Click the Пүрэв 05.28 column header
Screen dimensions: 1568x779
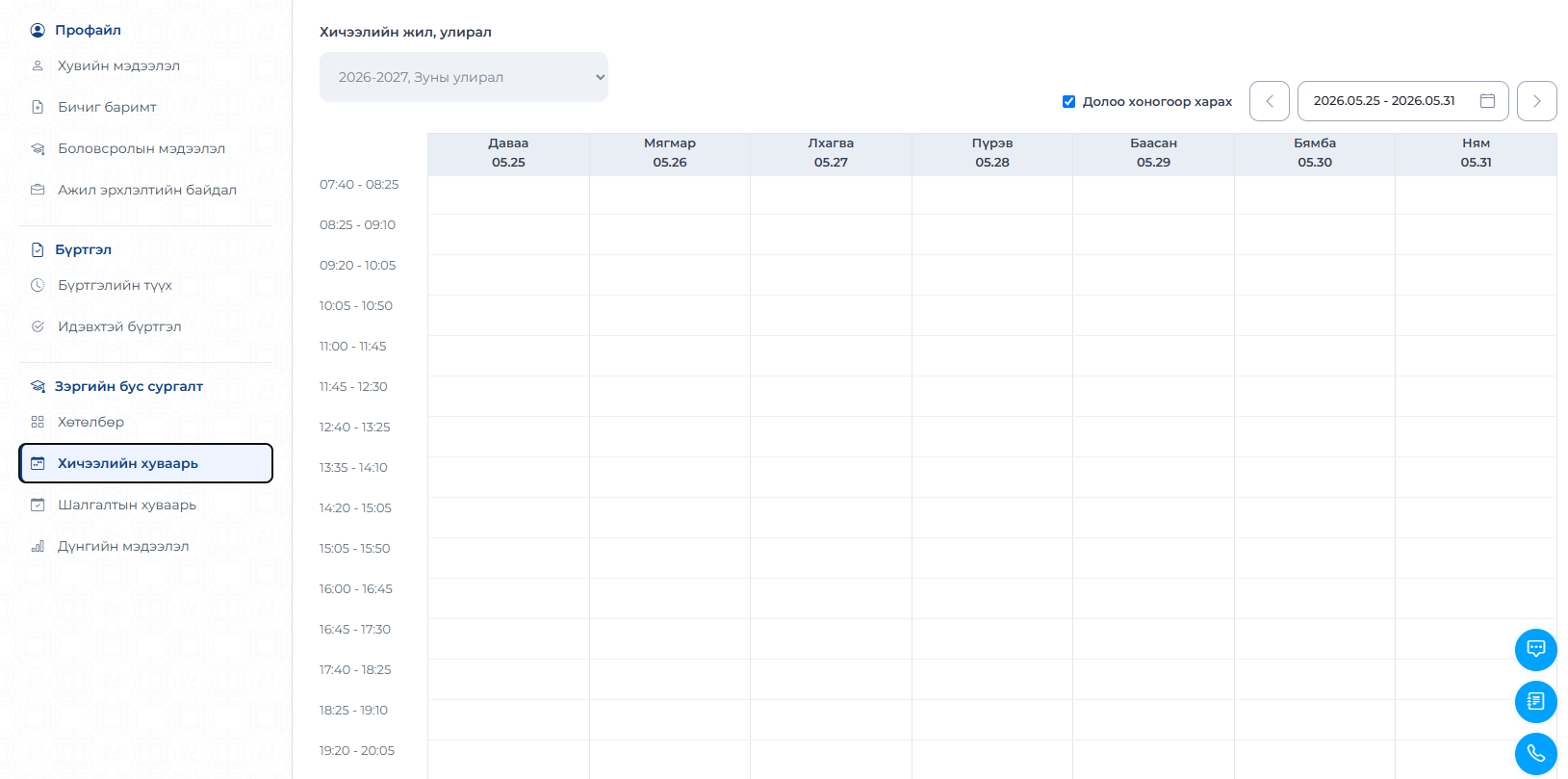click(992, 153)
